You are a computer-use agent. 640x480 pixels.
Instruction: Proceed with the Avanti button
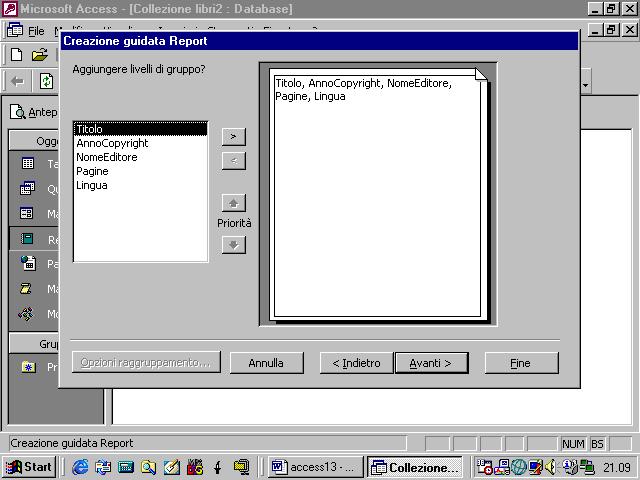431,363
